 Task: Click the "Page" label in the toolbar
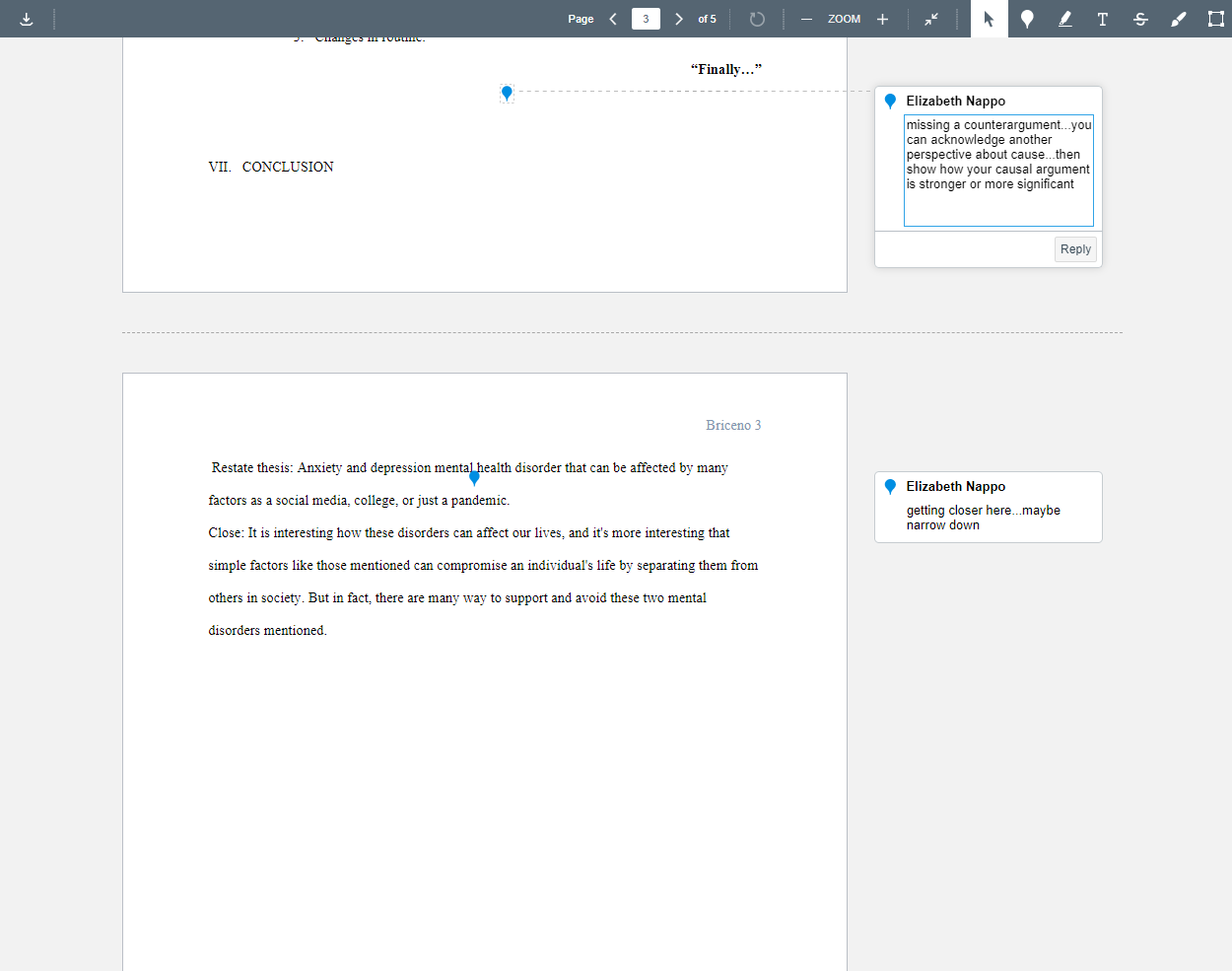pos(581,19)
